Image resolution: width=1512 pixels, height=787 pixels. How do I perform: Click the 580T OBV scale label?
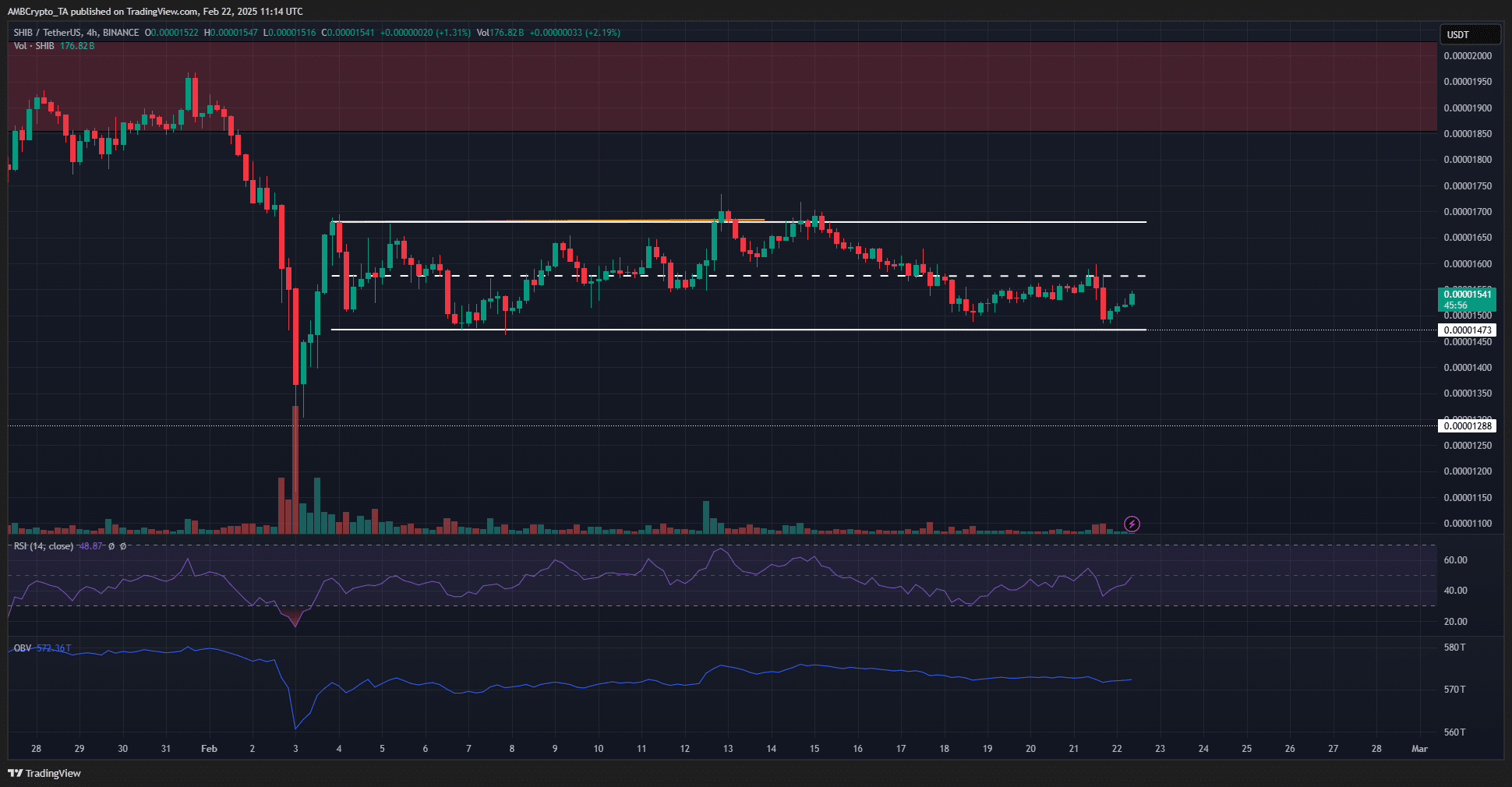click(x=1454, y=648)
